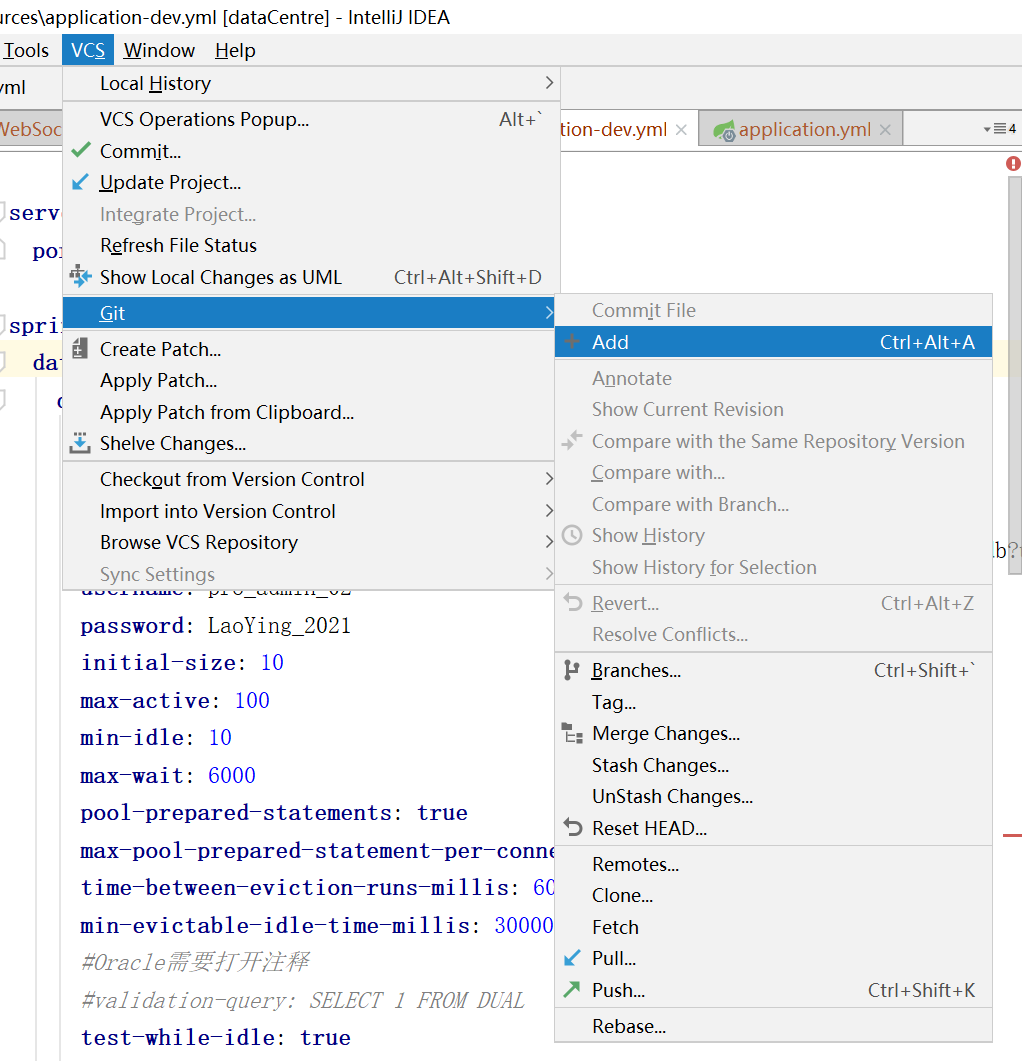Switch to the application-dev.yml tab
This screenshot has height=1061, width=1022.
(x=613, y=129)
